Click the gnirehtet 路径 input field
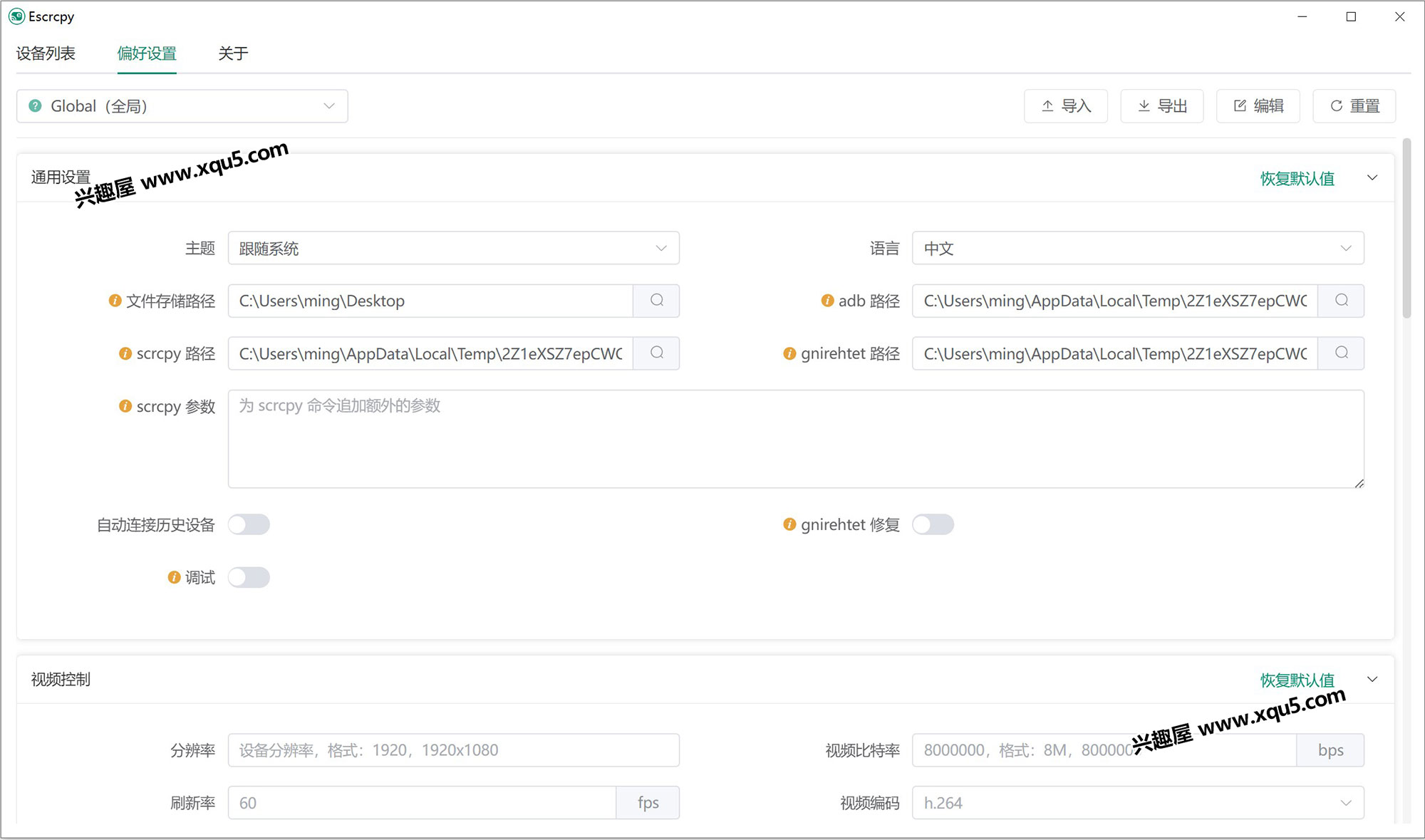This screenshot has height=840, width=1425. pos(1115,353)
